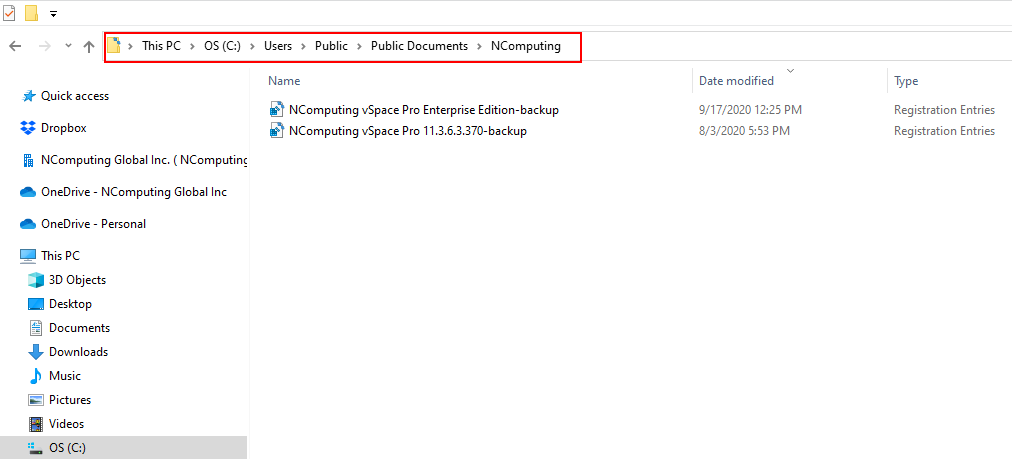
Task: Click the Quick access star icon
Action: pyautogui.click(x=28, y=96)
